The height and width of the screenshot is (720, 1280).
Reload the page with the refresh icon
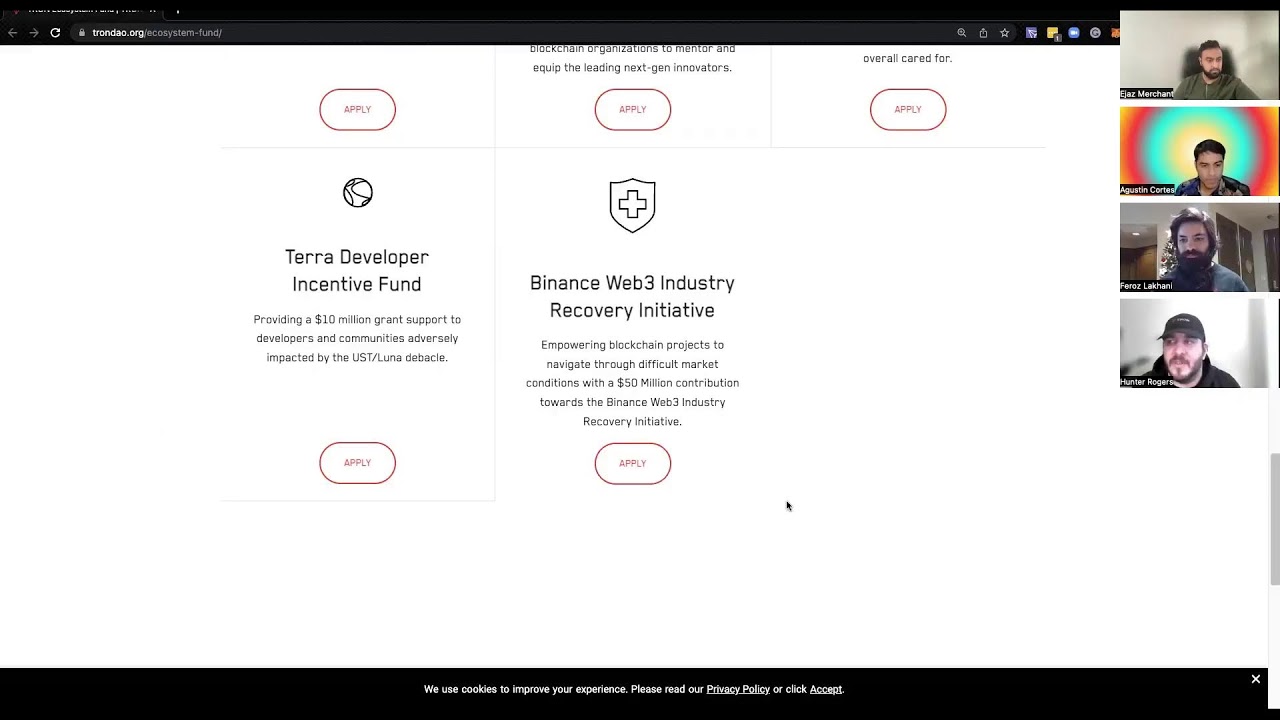(55, 33)
